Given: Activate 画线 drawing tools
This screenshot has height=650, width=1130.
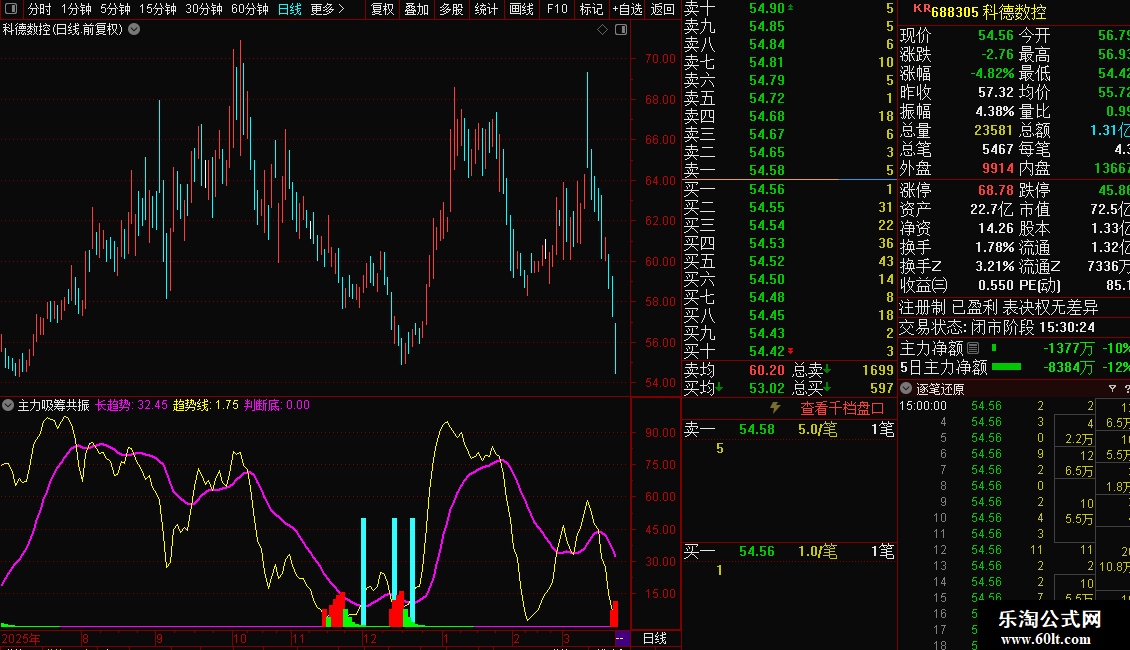Looking at the screenshot, I should [521, 9].
